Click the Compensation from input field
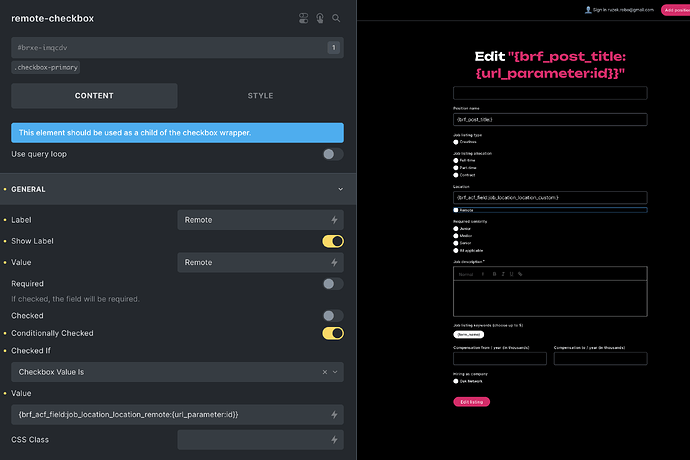The width and height of the screenshot is (690, 460). [500, 358]
